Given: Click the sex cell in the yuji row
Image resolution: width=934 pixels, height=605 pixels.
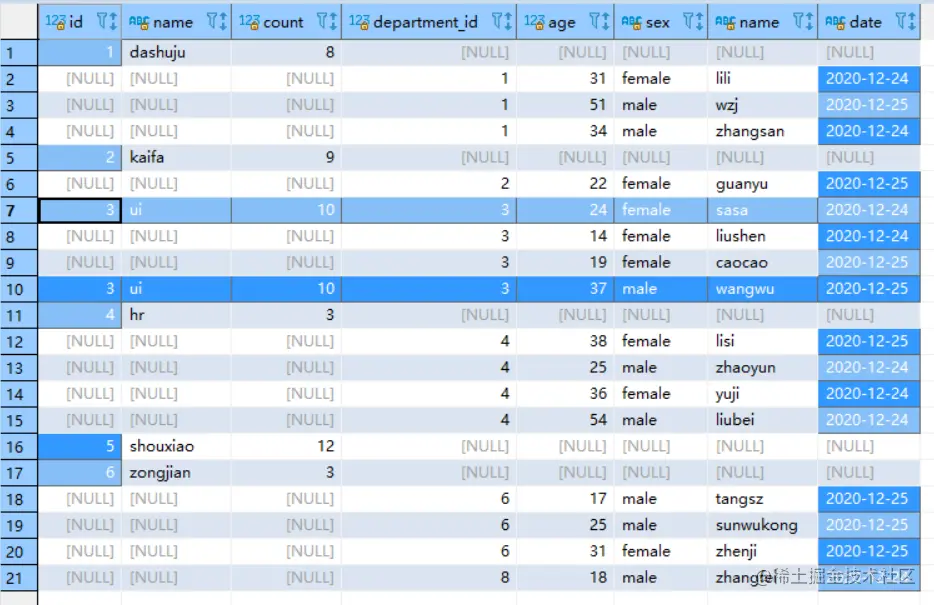Looking at the screenshot, I should [x=661, y=394].
